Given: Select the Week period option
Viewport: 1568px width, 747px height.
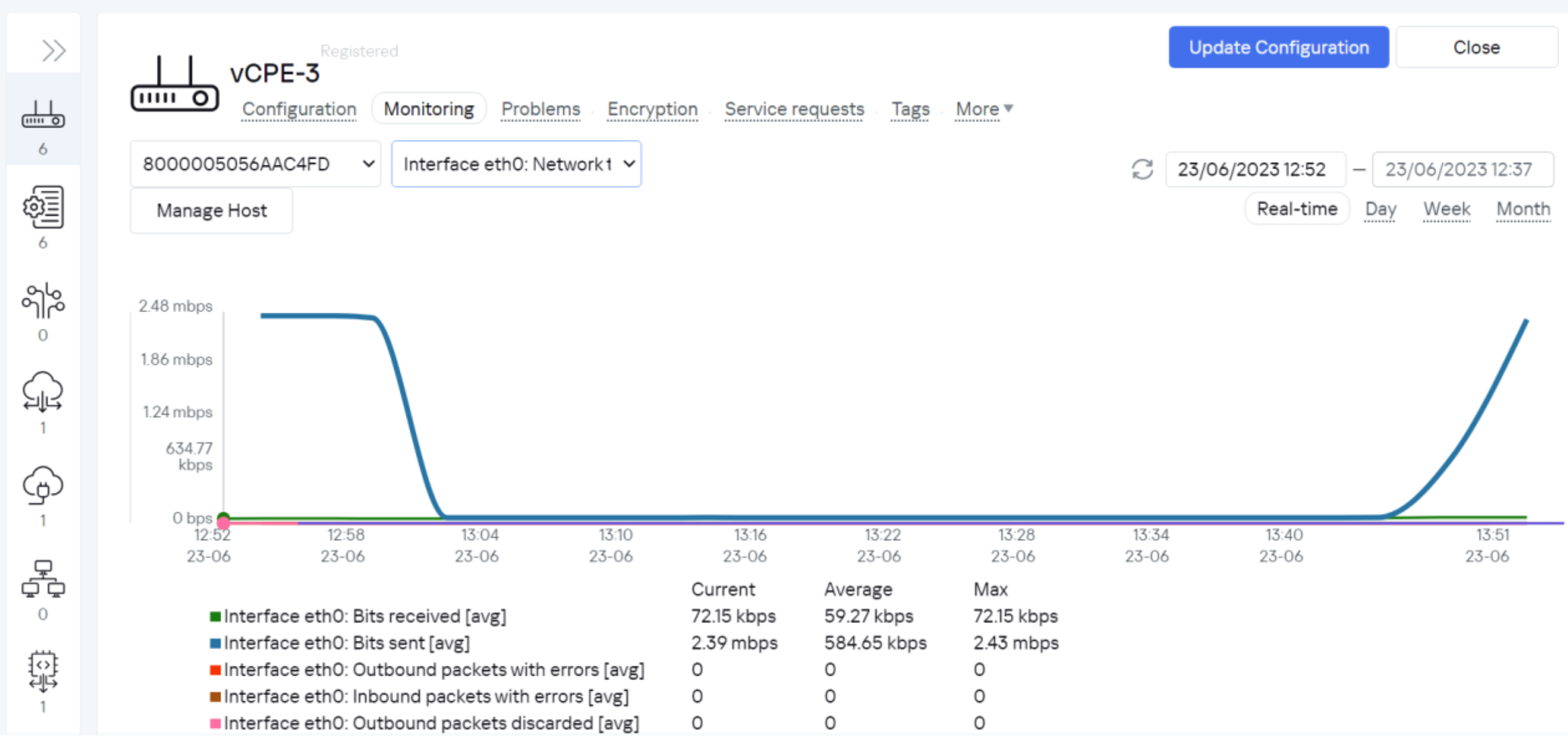Looking at the screenshot, I should 1446,209.
